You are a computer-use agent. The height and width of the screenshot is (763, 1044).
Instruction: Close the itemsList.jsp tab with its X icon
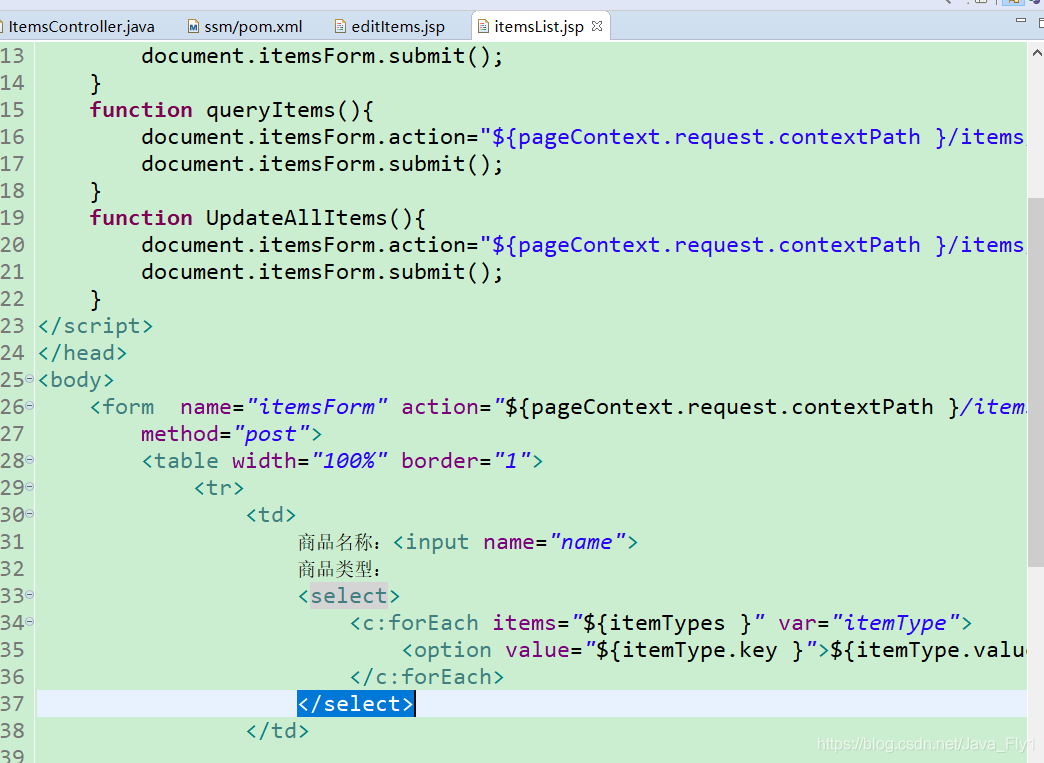pos(597,26)
